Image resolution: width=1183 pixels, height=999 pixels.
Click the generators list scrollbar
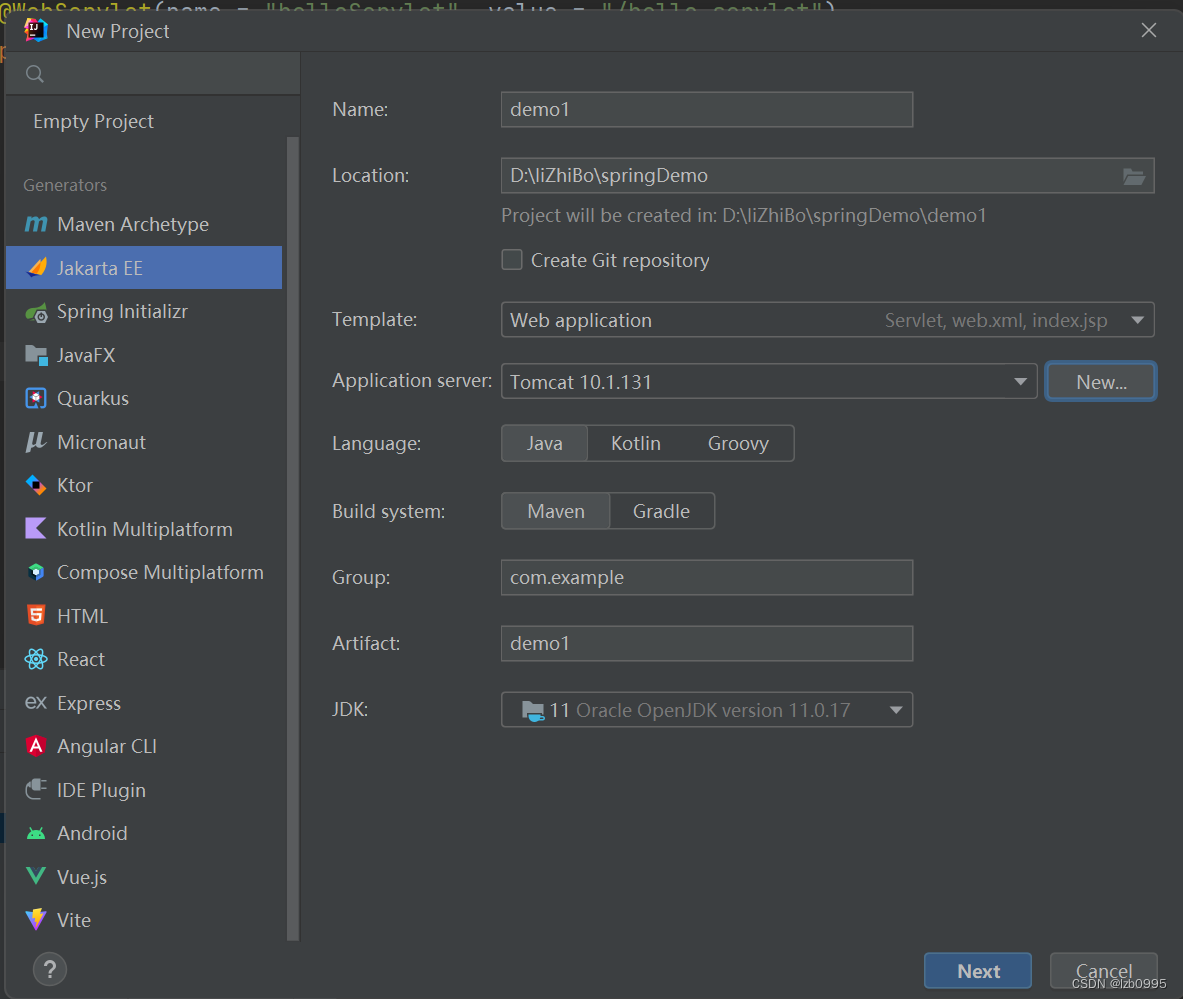(293, 539)
